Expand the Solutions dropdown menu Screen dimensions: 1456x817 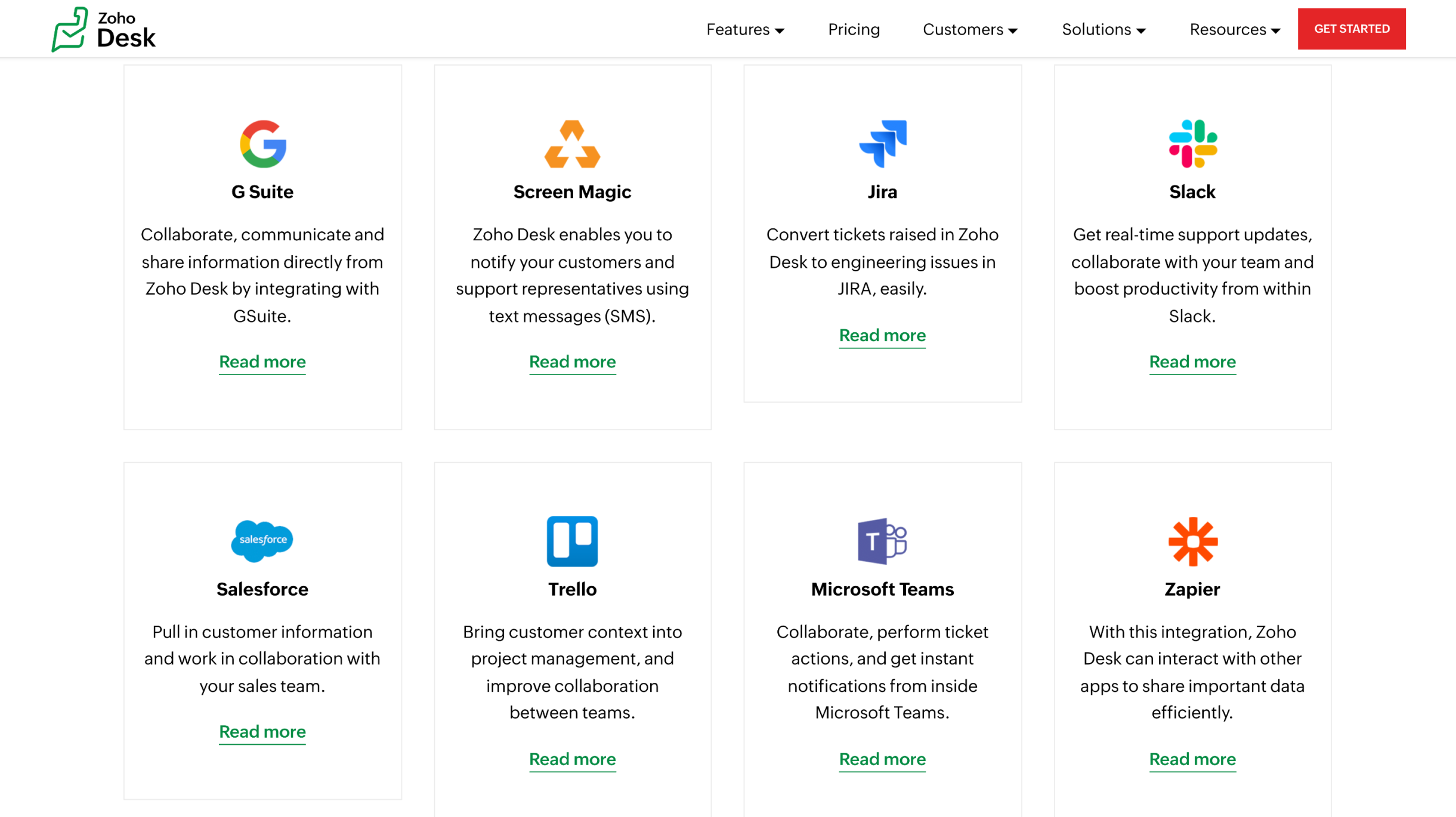tap(1103, 28)
